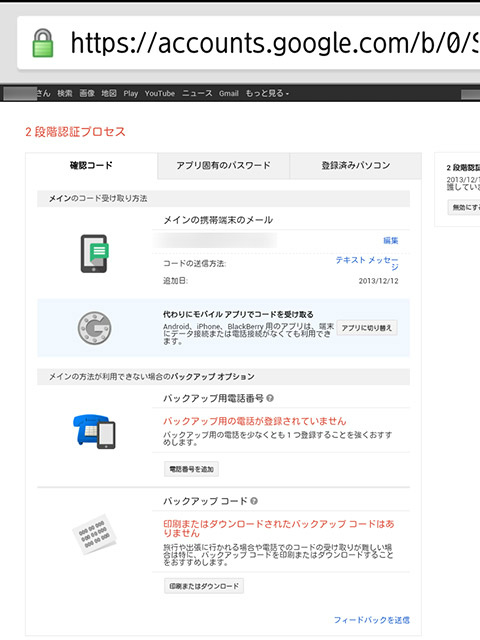The image size is (480, 640).
Task: Click the blue telephone backup icon
Action: coord(94,432)
